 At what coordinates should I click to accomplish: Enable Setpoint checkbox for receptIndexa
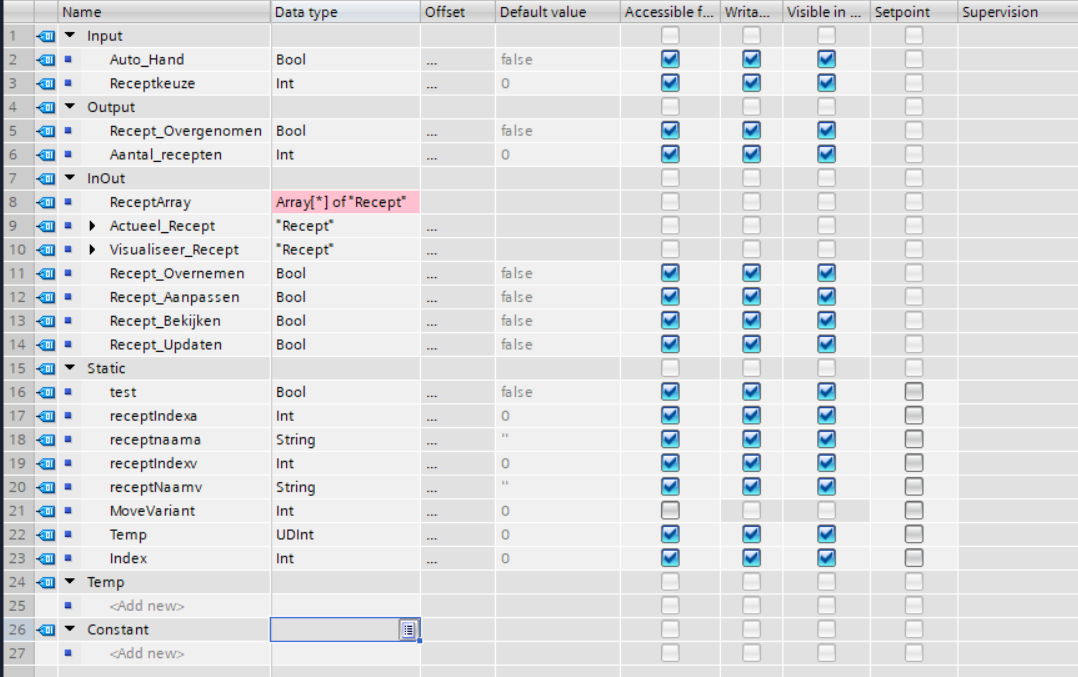(x=914, y=416)
